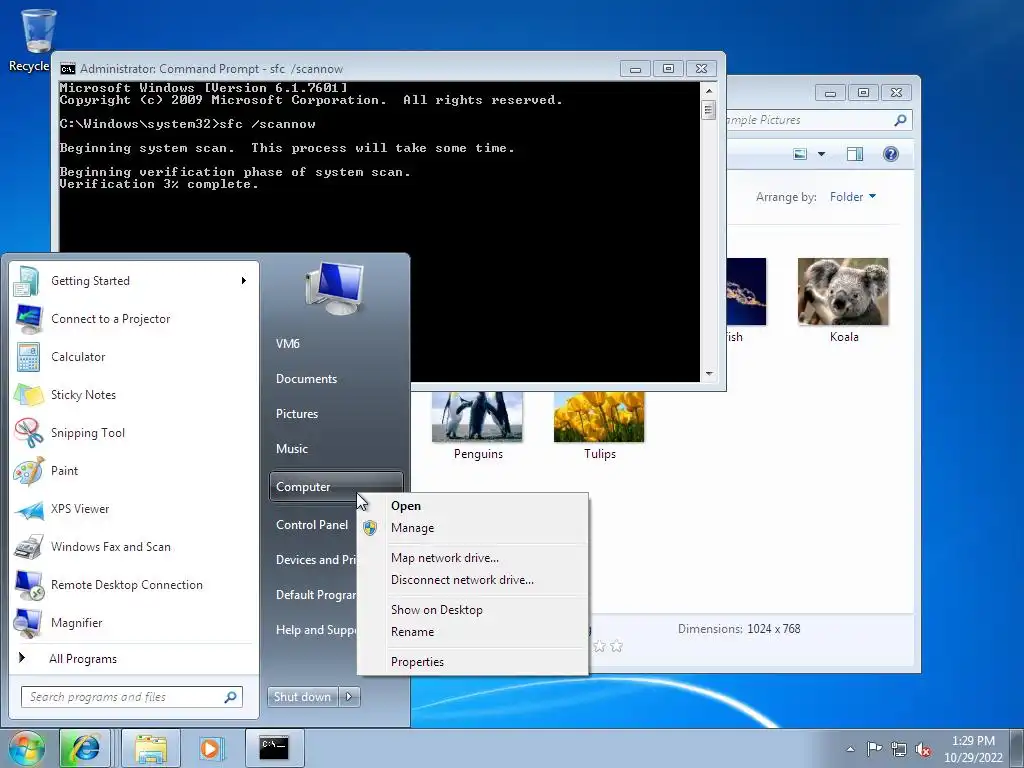
Task: Toggle Show on Desktop option
Action: (473, 610)
